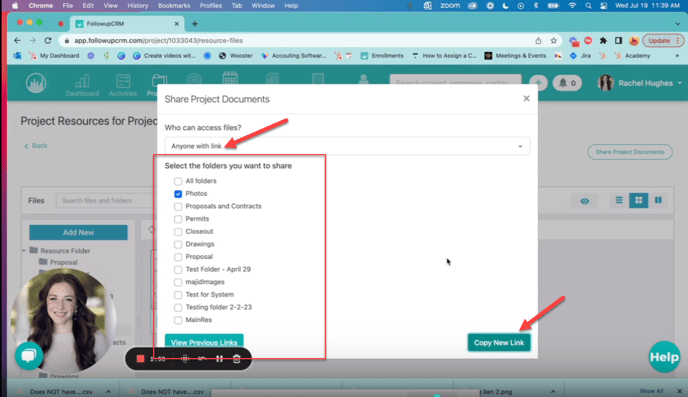Select the column view icon
688x397 pixels.
tap(658, 200)
